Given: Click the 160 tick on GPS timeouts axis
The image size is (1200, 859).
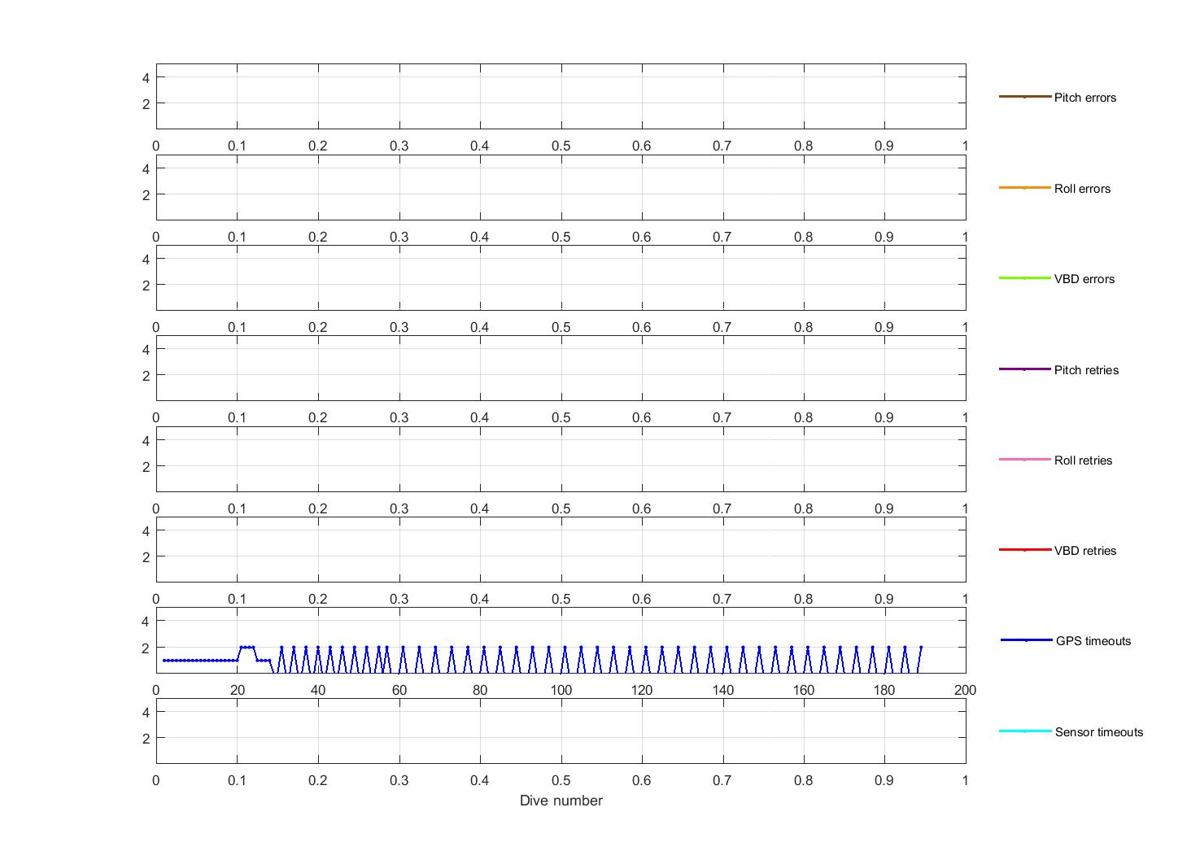Looking at the screenshot, I should click(x=804, y=690).
